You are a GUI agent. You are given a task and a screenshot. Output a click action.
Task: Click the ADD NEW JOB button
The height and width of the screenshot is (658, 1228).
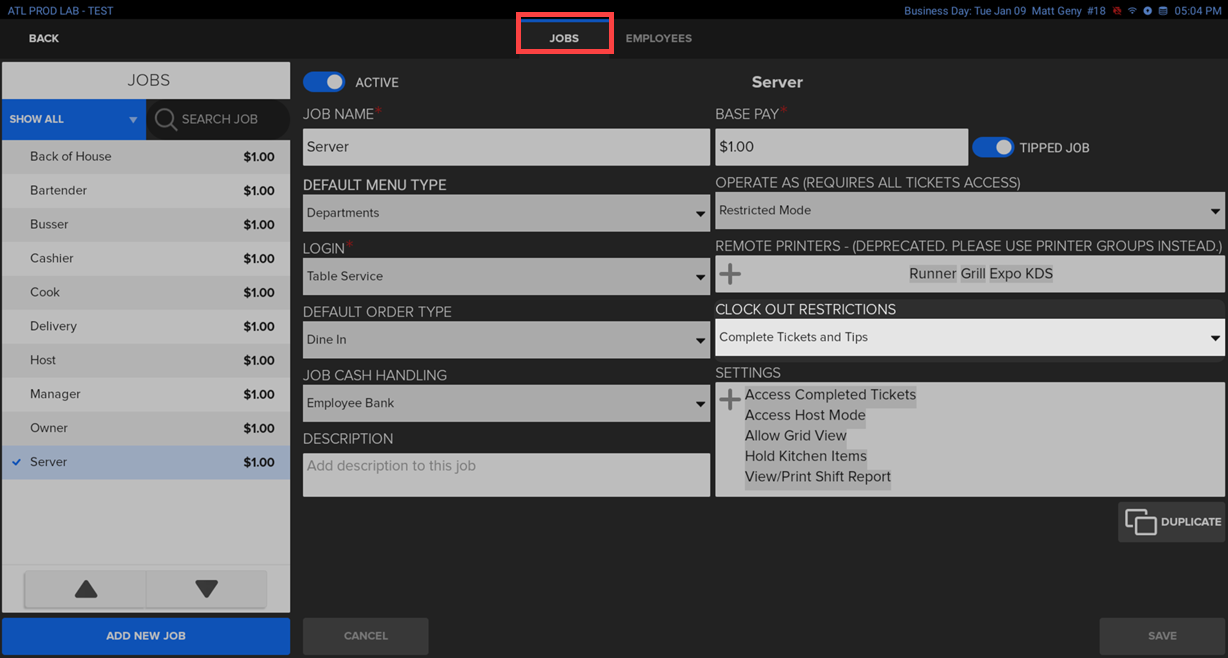click(145, 635)
